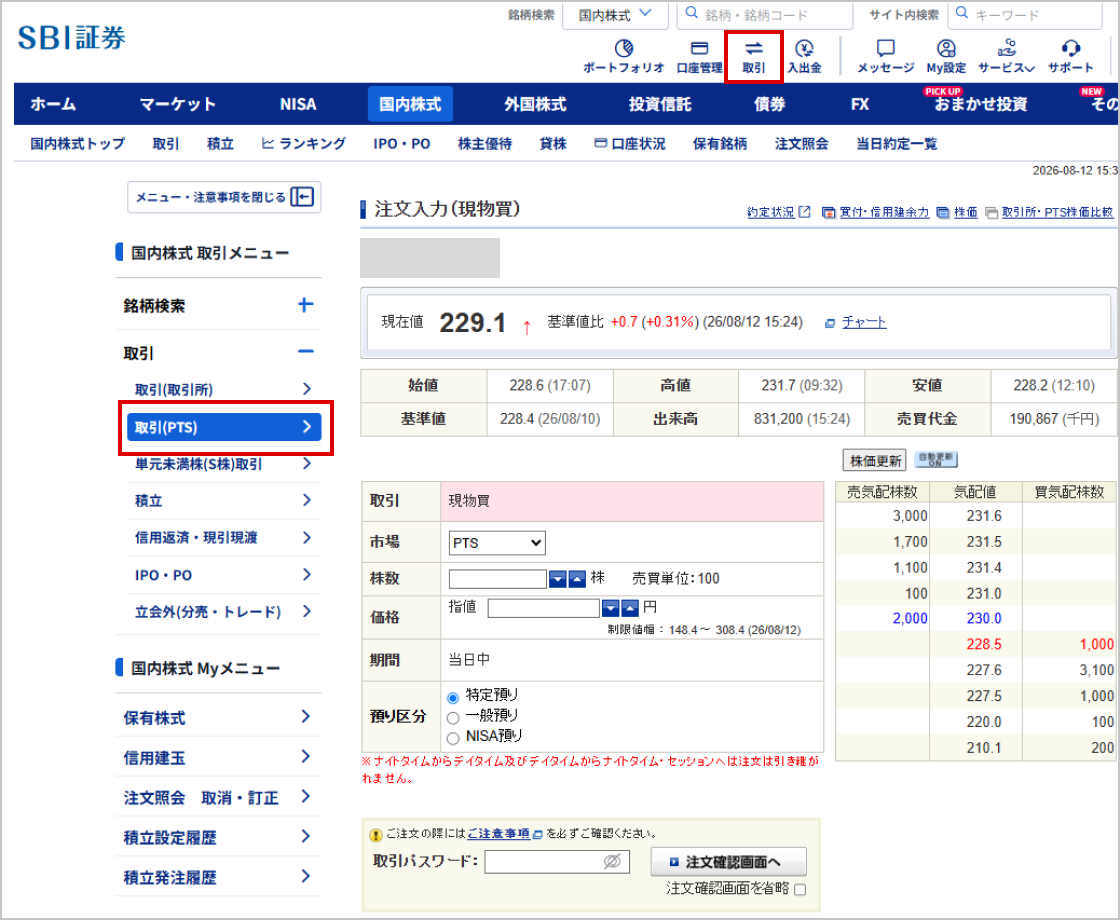The height and width of the screenshot is (920, 1120).
Task: Open the messages (メッセージ) icon
Action: 885,56
